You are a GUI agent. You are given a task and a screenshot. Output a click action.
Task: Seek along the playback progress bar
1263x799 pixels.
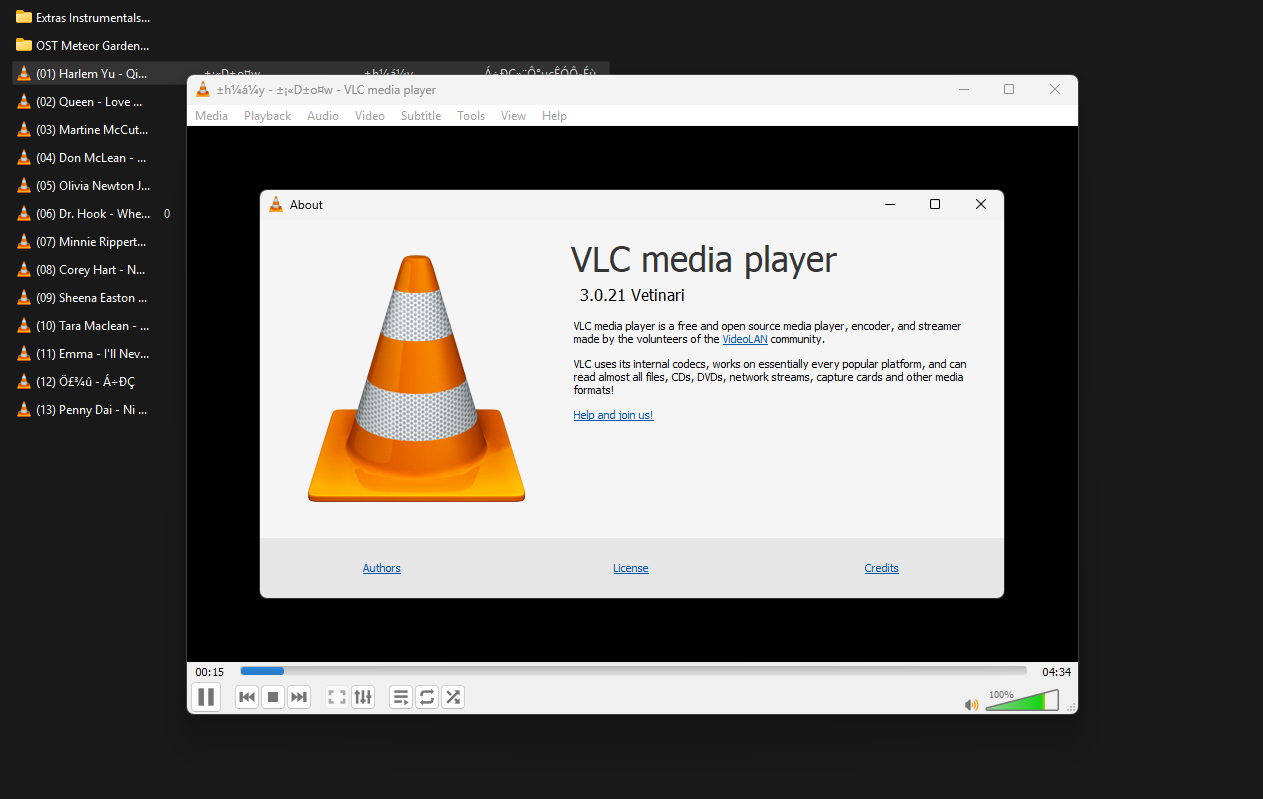point(633,671)
